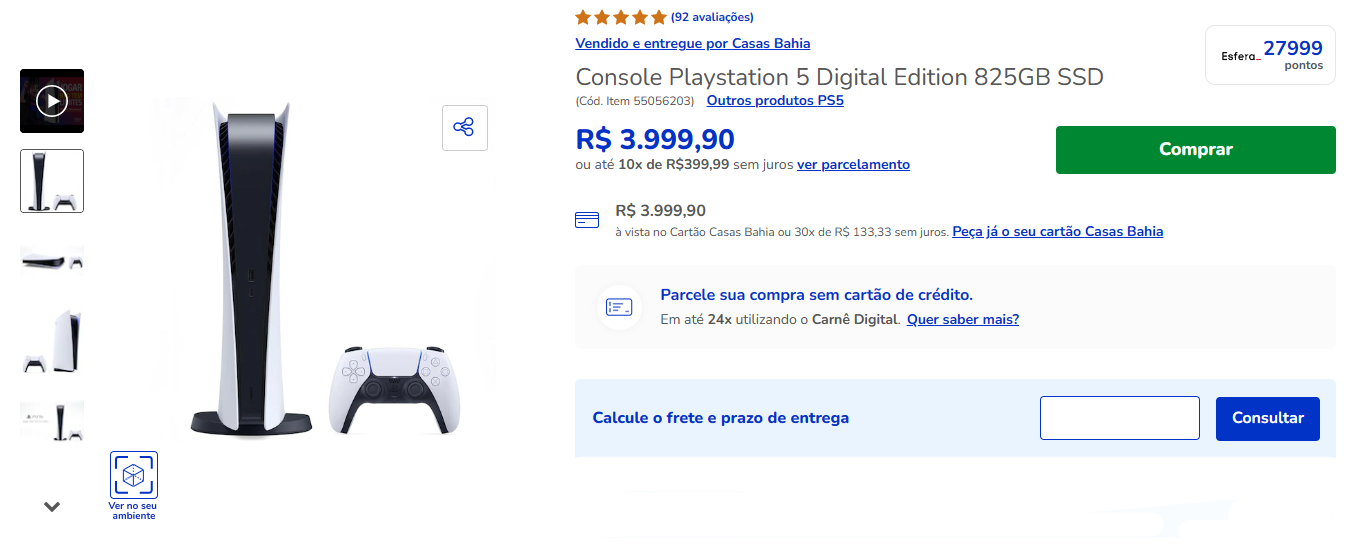Select the angled console view thumbnail
Screen dimensions: 1361x548
click(52, 341)
